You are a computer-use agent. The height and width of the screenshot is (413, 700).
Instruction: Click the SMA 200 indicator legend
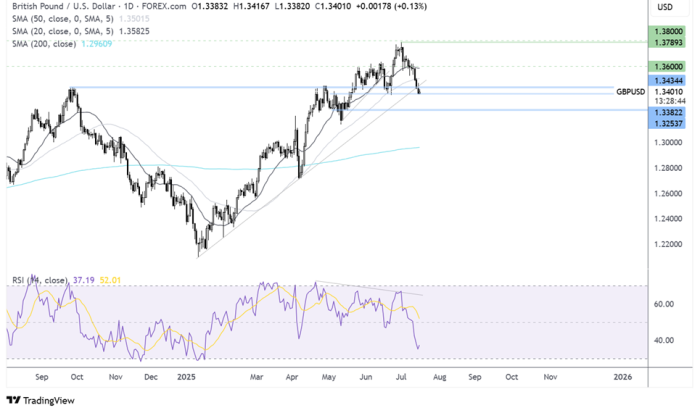45,44
